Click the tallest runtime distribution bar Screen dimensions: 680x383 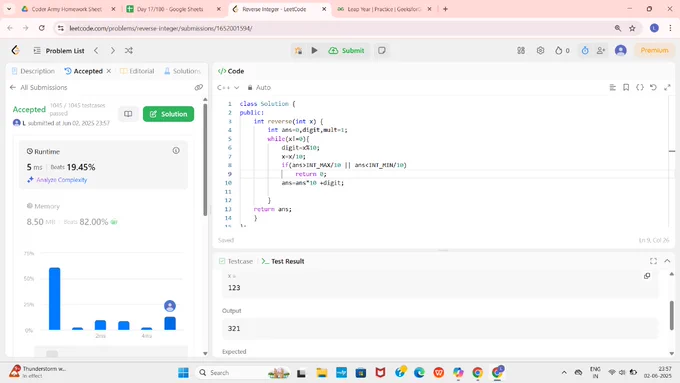click(x=55, y=299)
